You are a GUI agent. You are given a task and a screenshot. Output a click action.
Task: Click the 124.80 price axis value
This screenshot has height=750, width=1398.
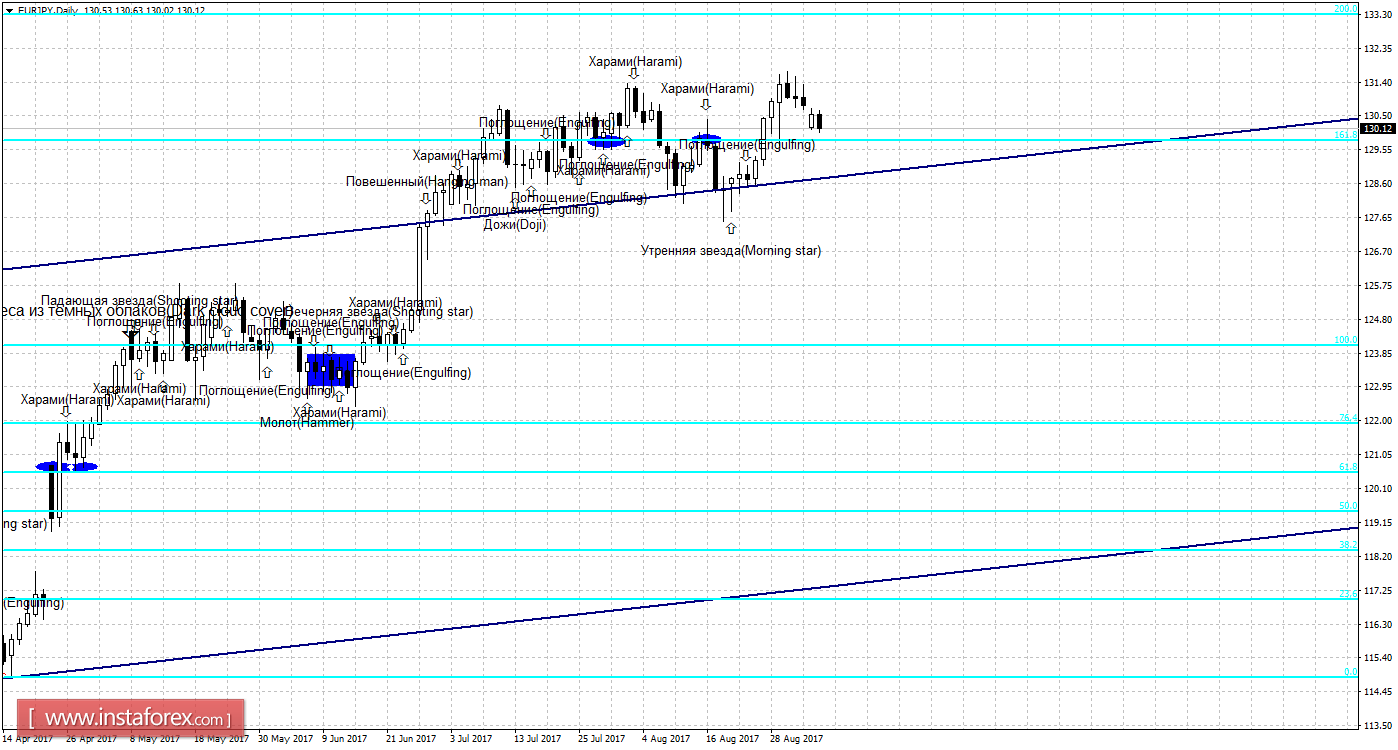1378,320
